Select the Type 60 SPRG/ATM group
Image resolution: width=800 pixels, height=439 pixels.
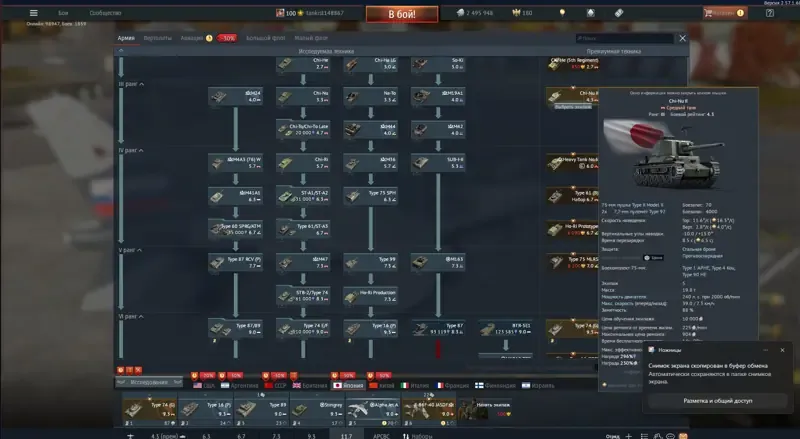[235, 229]
